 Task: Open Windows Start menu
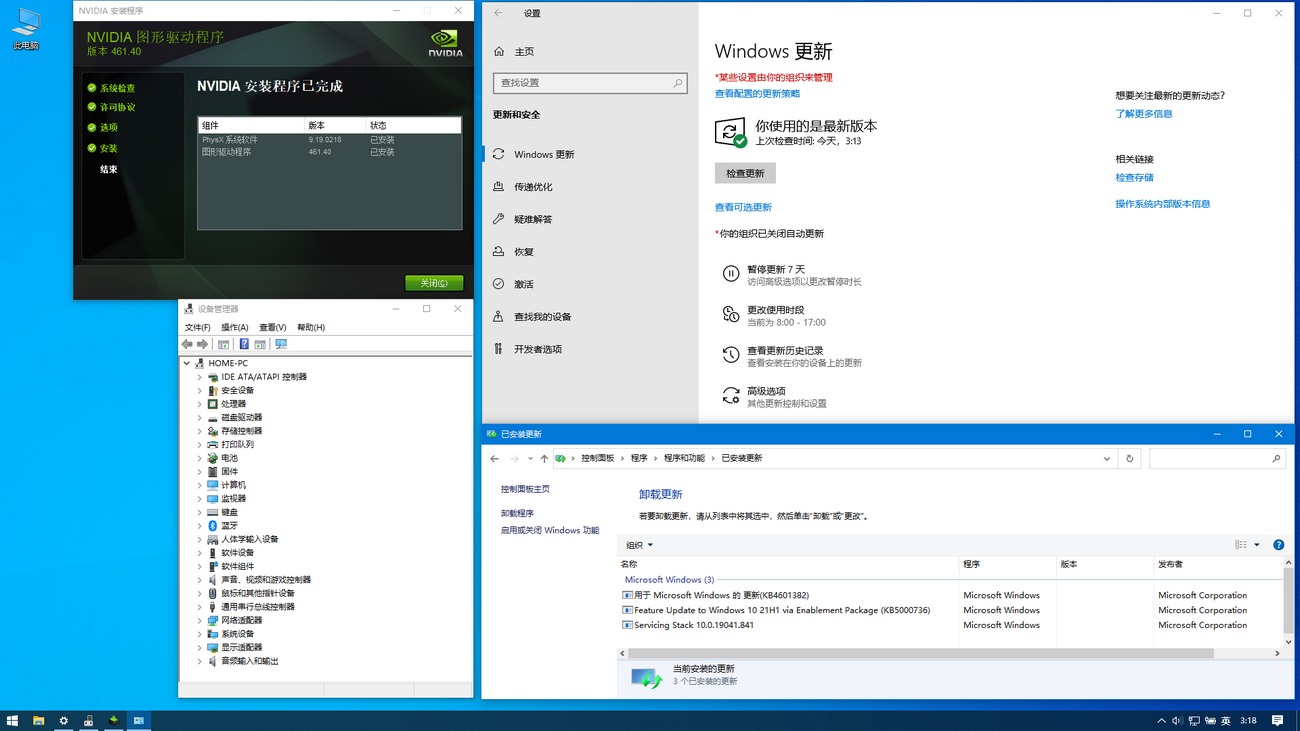click(12, 720)
